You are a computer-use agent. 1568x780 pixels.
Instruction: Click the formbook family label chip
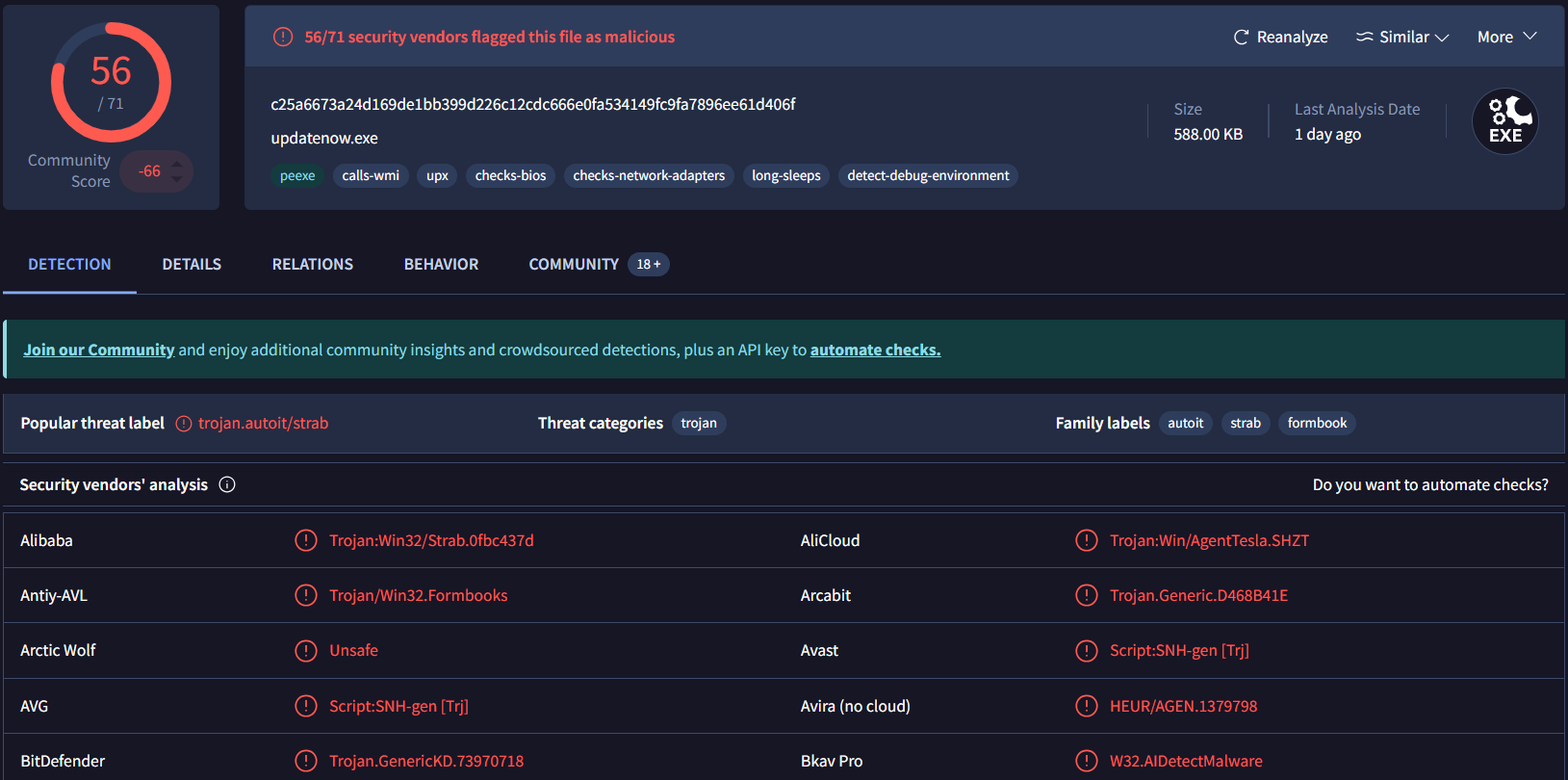point(1317,423)
